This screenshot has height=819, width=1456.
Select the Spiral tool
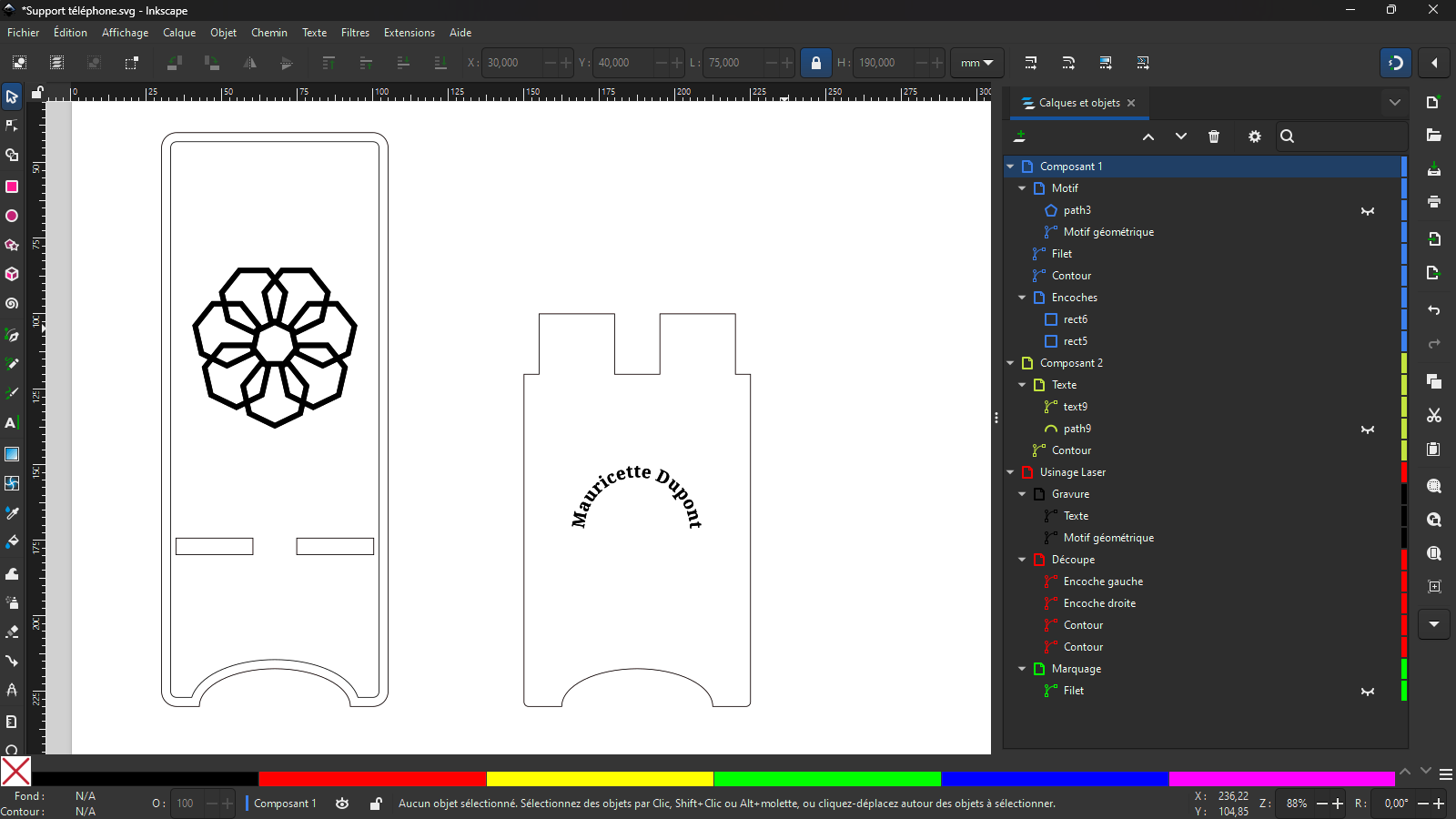(12, 304)
